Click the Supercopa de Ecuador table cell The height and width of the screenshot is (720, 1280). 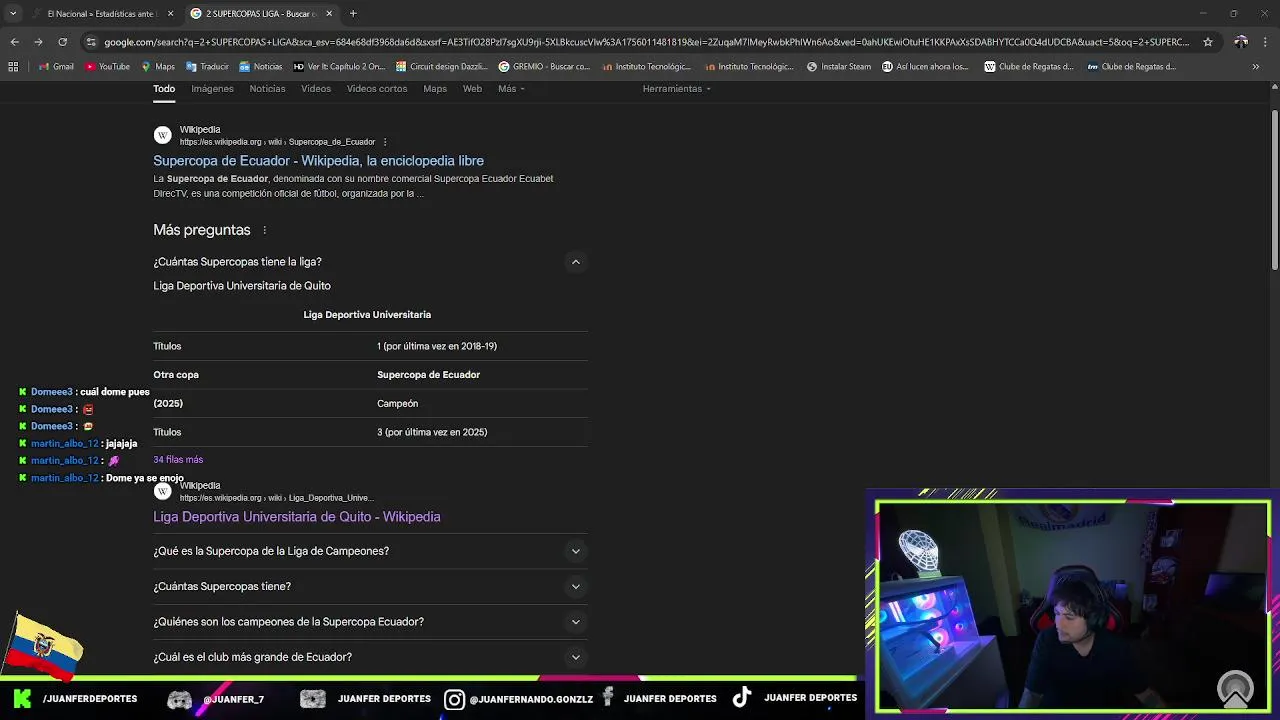[428, 375]
